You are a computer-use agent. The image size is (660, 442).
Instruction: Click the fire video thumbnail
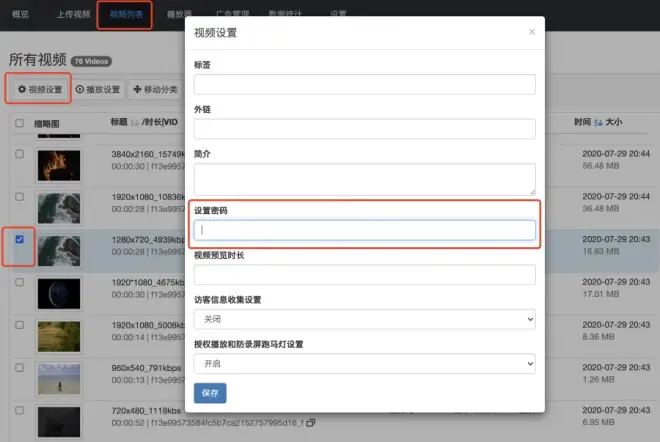pos(58,165)
